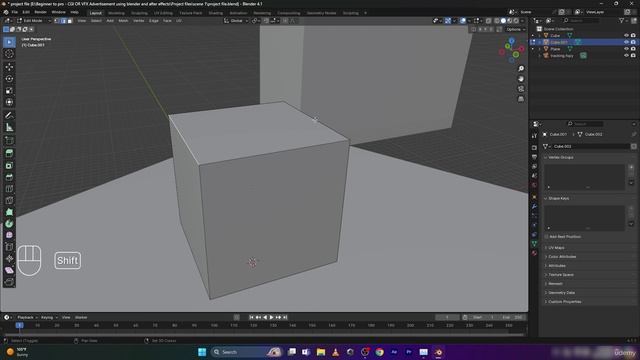640x360 pixels.
Task: Select the Spin tool
Action: tap(9, 224)
